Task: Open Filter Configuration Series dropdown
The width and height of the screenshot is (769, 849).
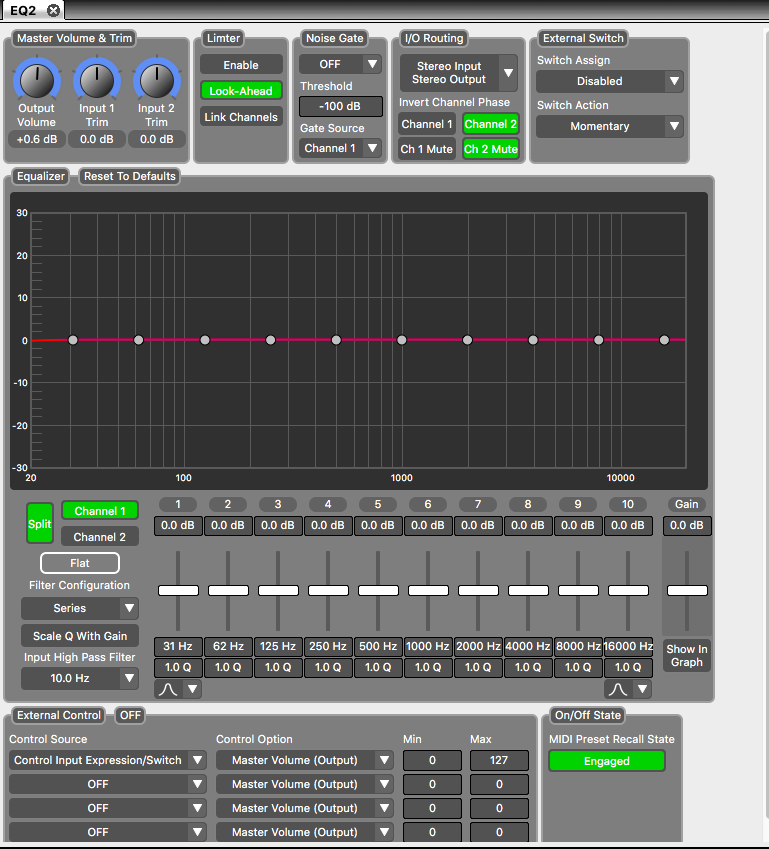Action: 80,608
